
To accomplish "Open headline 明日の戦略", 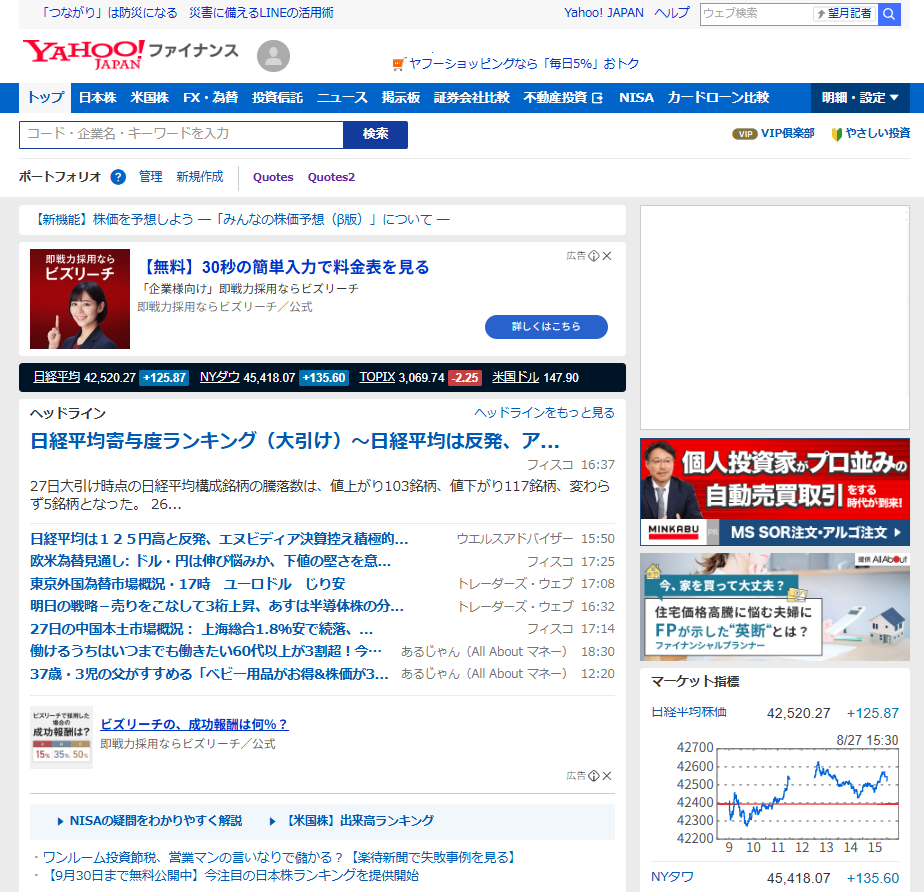I will tap(217, 606).
